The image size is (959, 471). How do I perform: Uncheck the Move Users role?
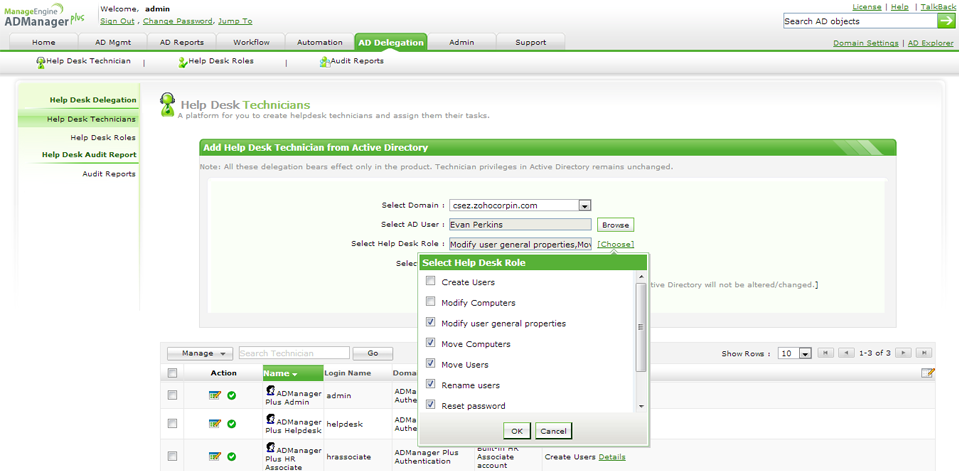point(431,364)
